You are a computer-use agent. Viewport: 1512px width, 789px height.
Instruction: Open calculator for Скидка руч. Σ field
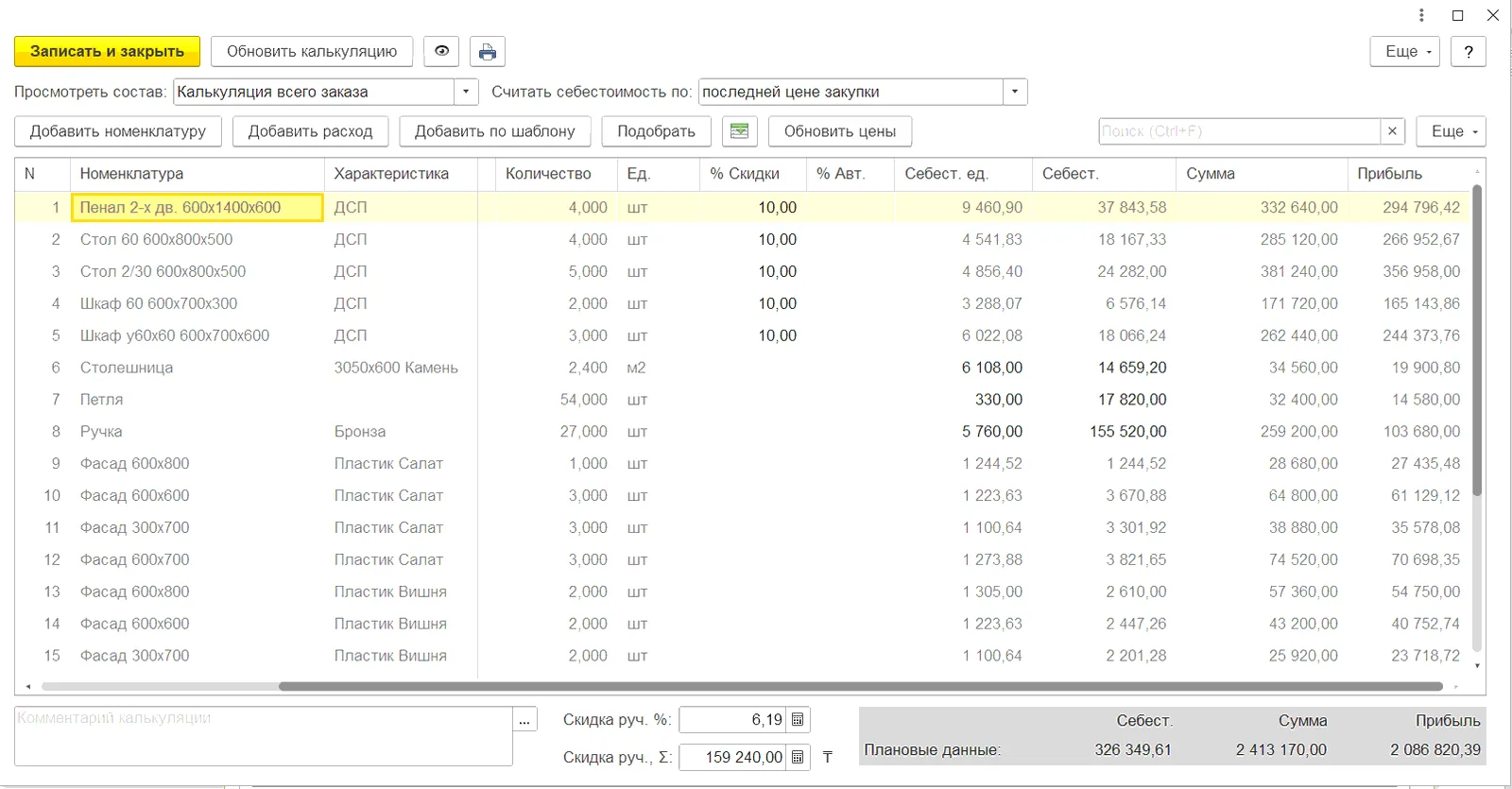click(798, 757)
